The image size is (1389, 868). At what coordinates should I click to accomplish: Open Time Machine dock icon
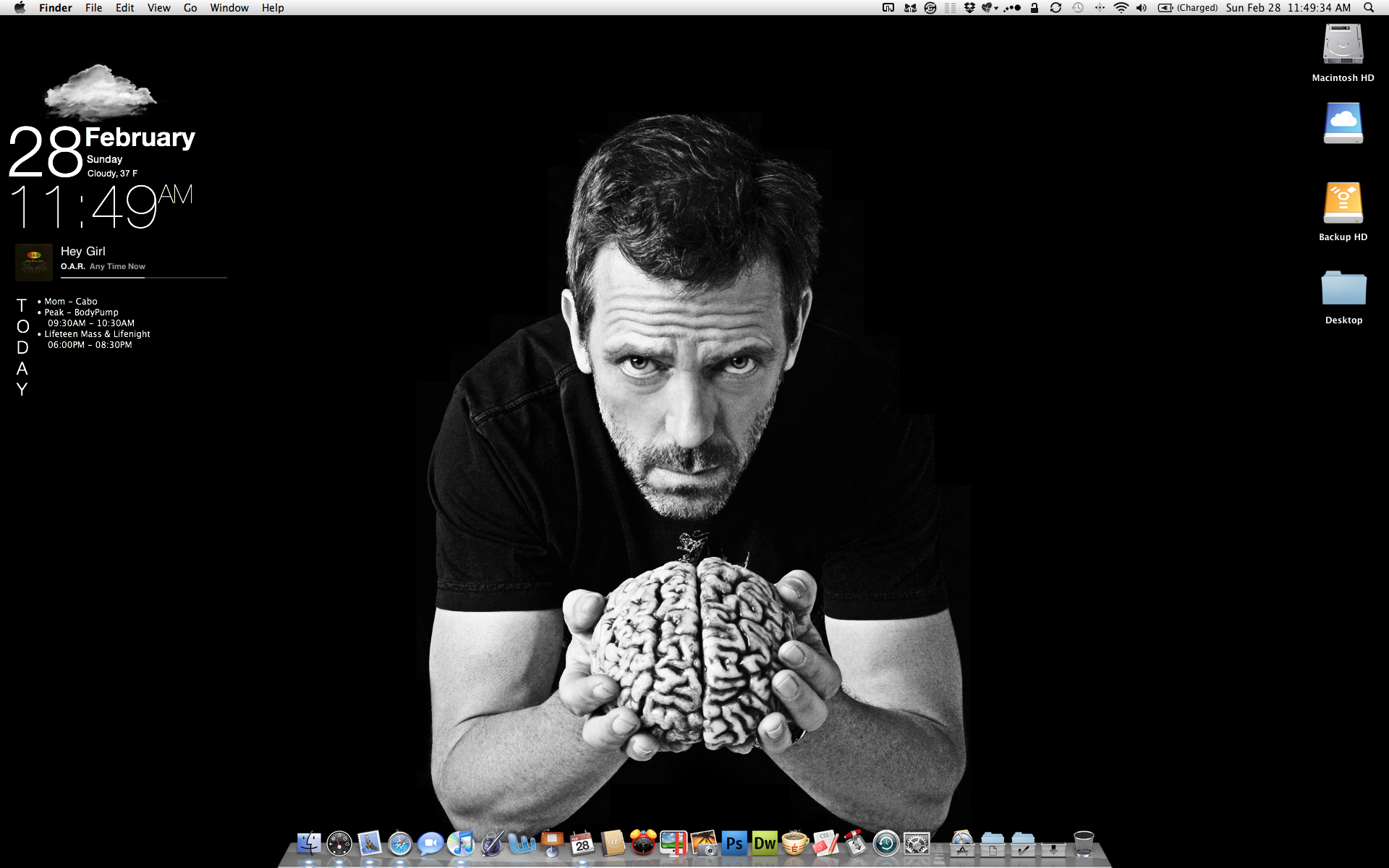pos(885,843)
